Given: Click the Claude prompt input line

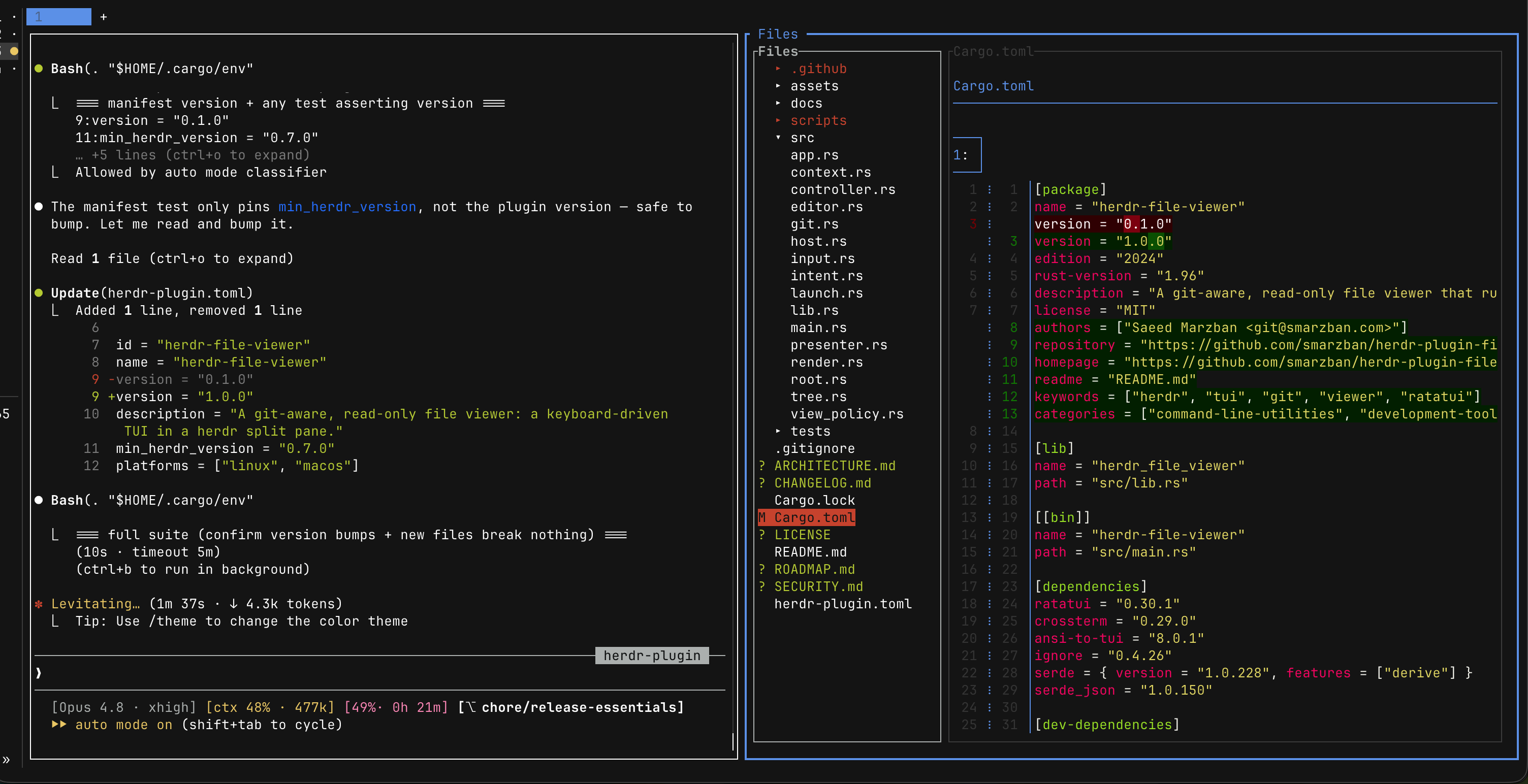Looking at the screenshot, I should [379, 672].
